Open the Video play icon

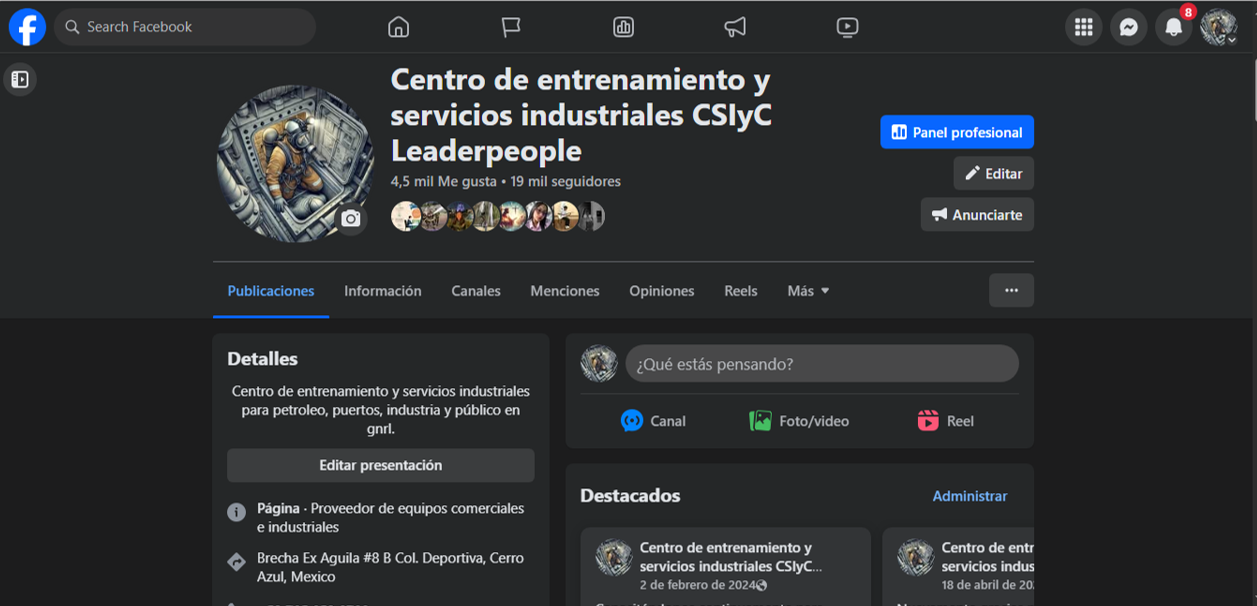coord(847,27)
